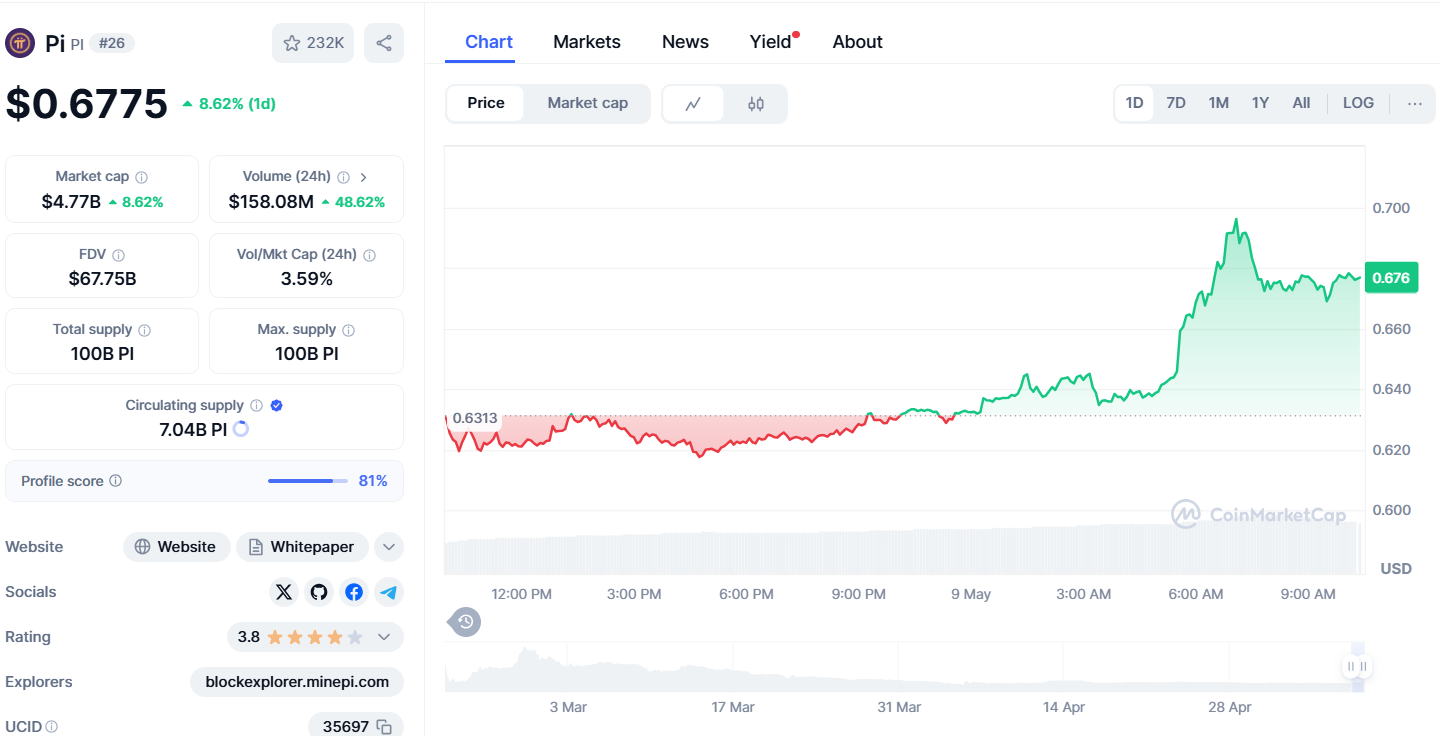Open the News tab
Screen dimensions: 1440x736
click(685, 42)
